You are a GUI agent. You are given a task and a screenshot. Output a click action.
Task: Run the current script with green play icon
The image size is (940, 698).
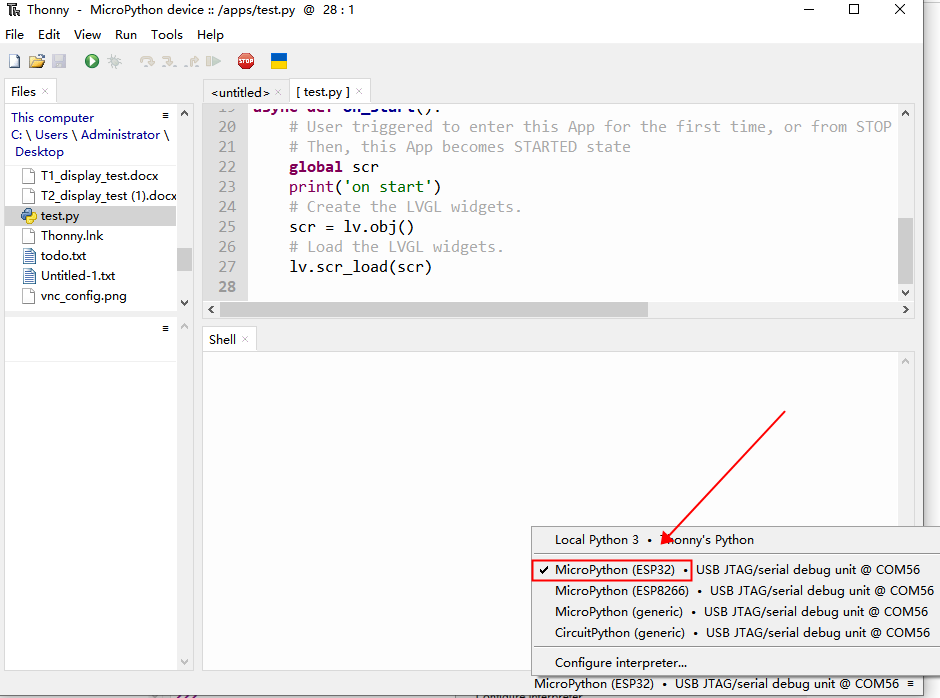coord(92,61)
